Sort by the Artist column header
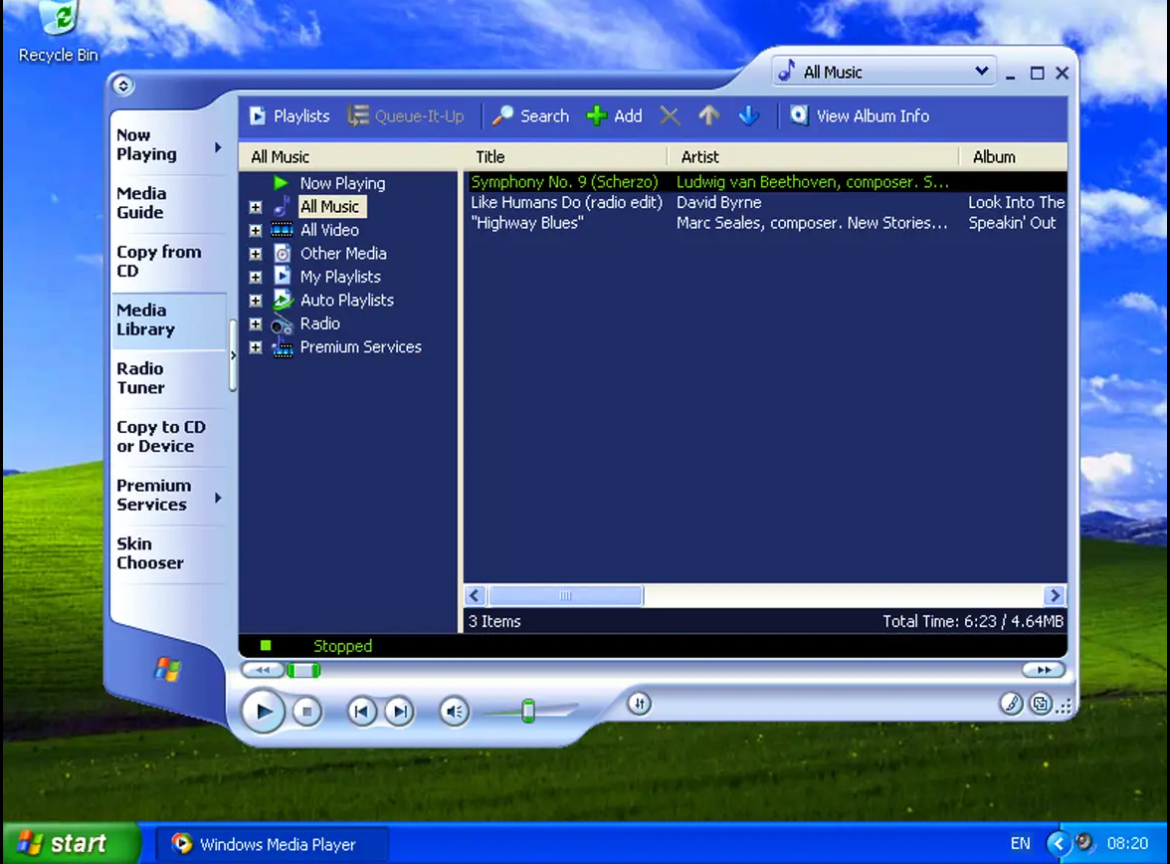This screenshot has height=864, width=1170. (x=813, y=157)
